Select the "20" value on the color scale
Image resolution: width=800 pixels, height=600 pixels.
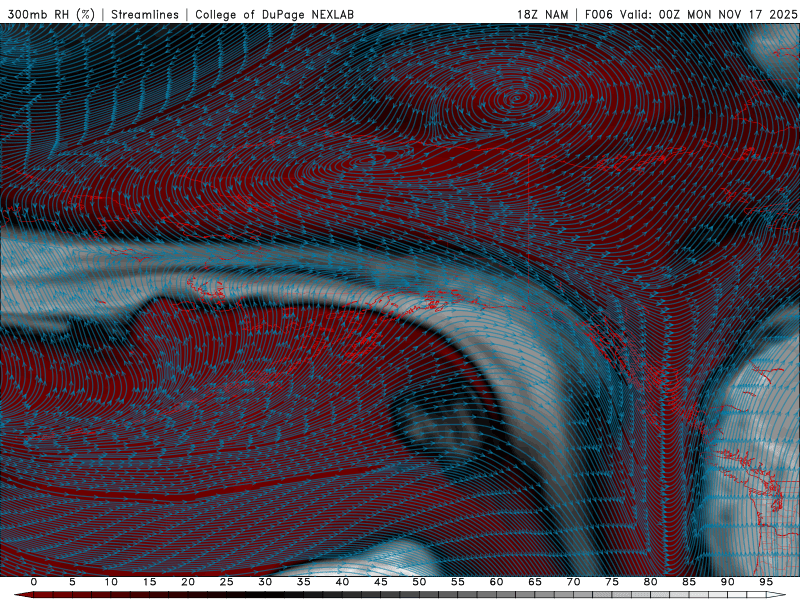coord(188,582)
